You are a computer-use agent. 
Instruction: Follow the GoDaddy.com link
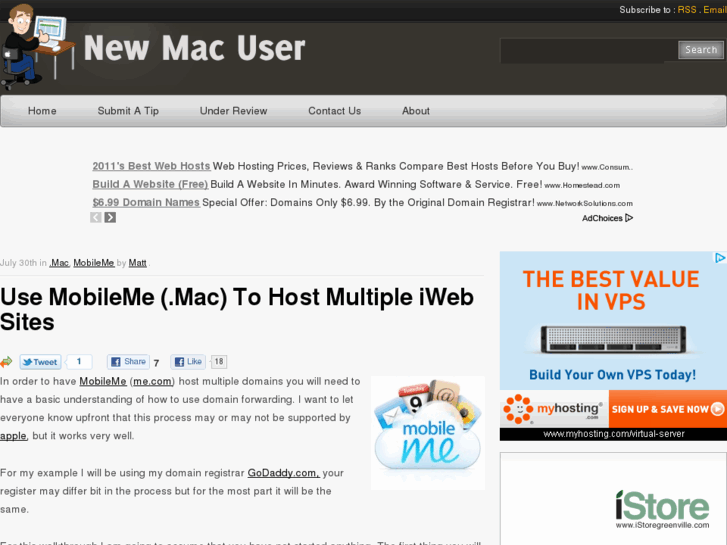pos(283,473)
